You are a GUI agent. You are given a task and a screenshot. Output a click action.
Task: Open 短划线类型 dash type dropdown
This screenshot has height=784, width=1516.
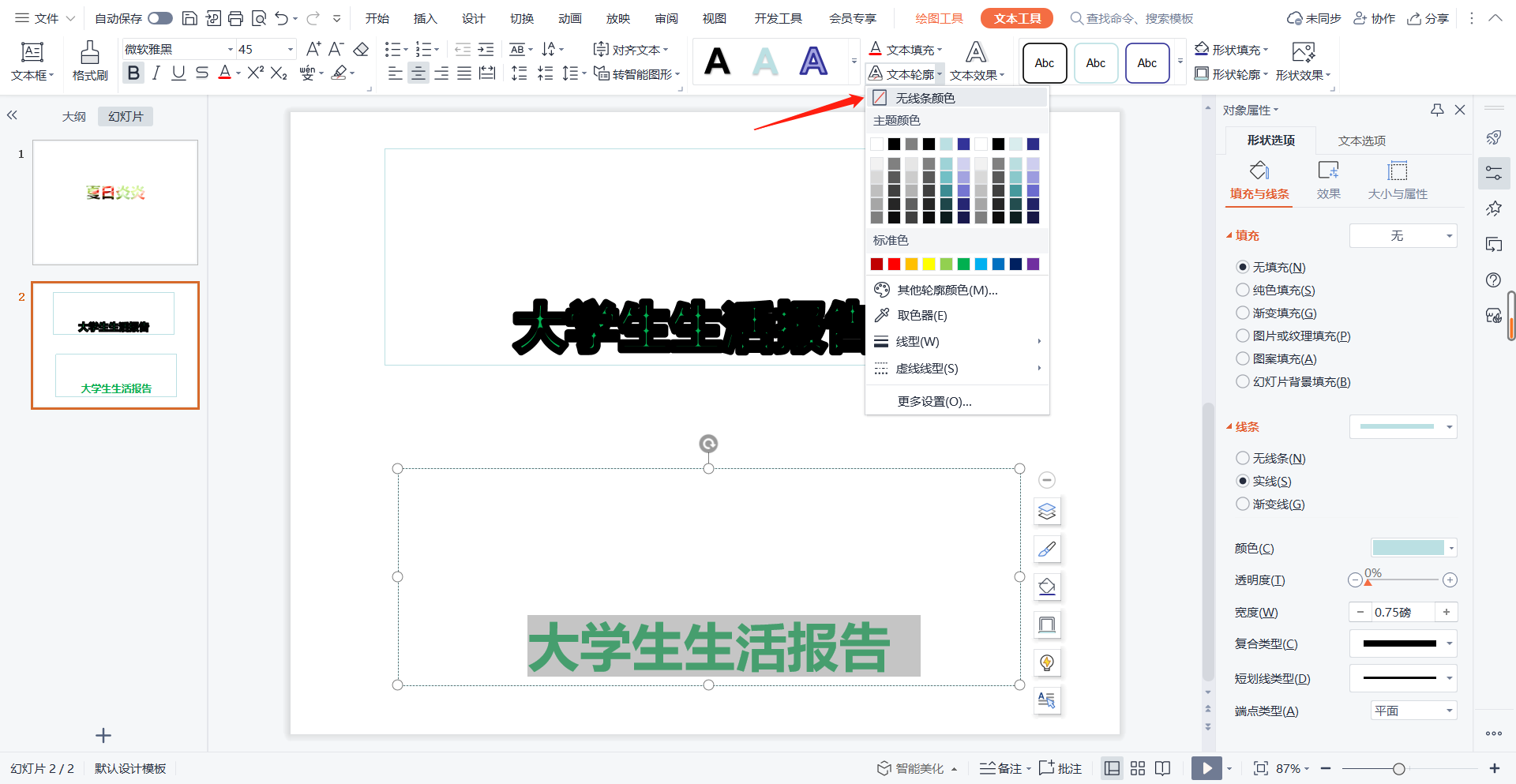[x=1403, y=678]
